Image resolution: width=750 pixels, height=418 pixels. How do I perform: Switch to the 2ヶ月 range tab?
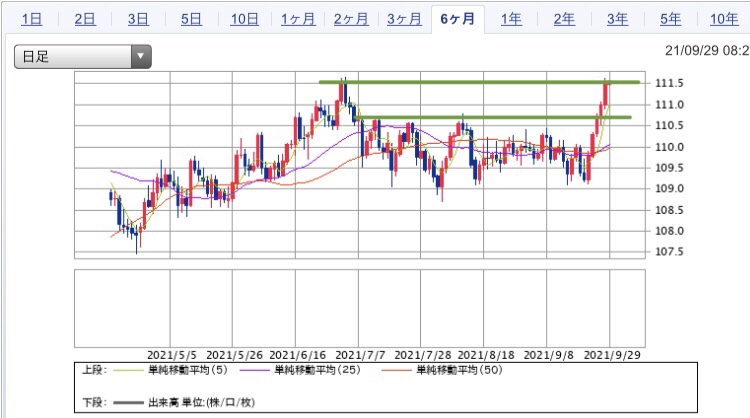(351, 20)
